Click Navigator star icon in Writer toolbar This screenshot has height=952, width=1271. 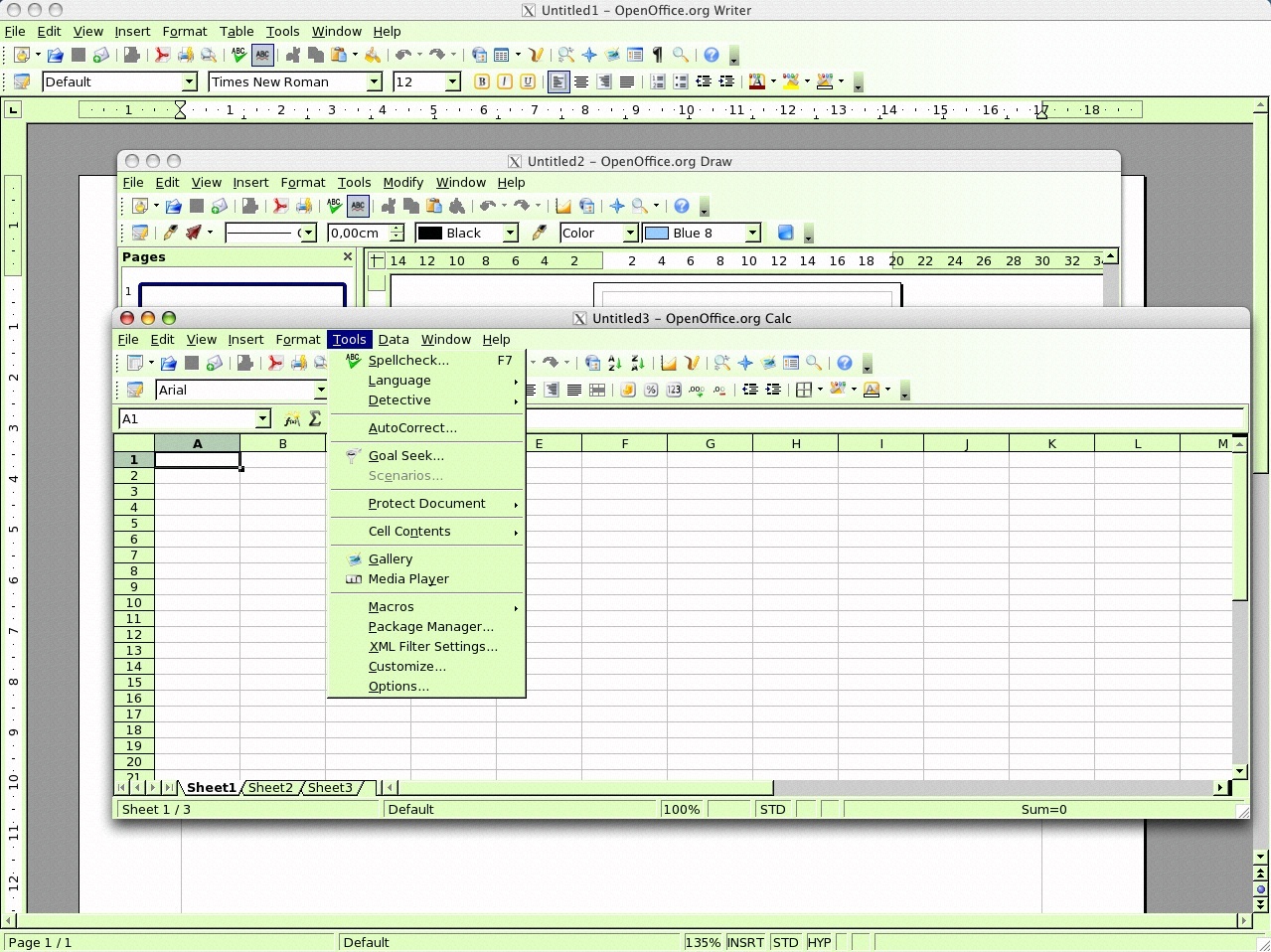(589, 56)
